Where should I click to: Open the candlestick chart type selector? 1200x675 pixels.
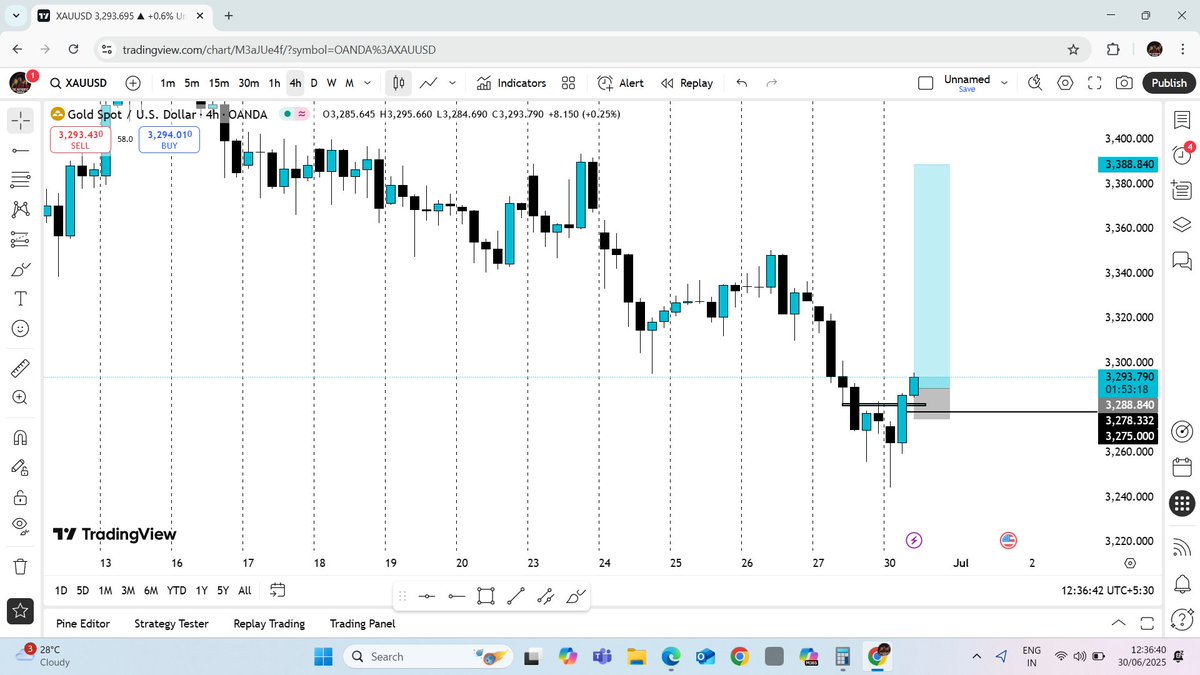point(398,83)
